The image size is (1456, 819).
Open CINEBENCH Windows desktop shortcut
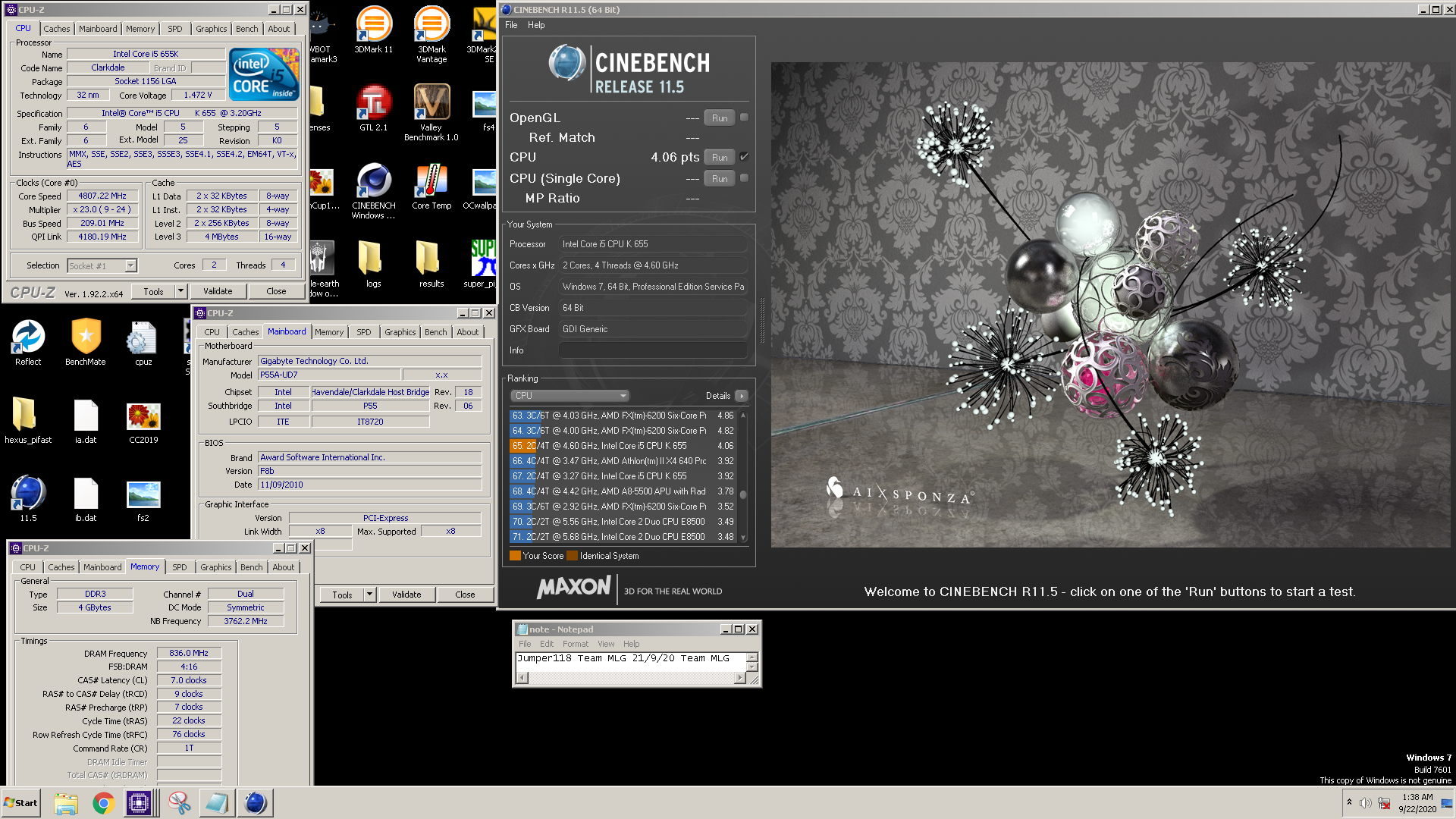coord(374,191)
